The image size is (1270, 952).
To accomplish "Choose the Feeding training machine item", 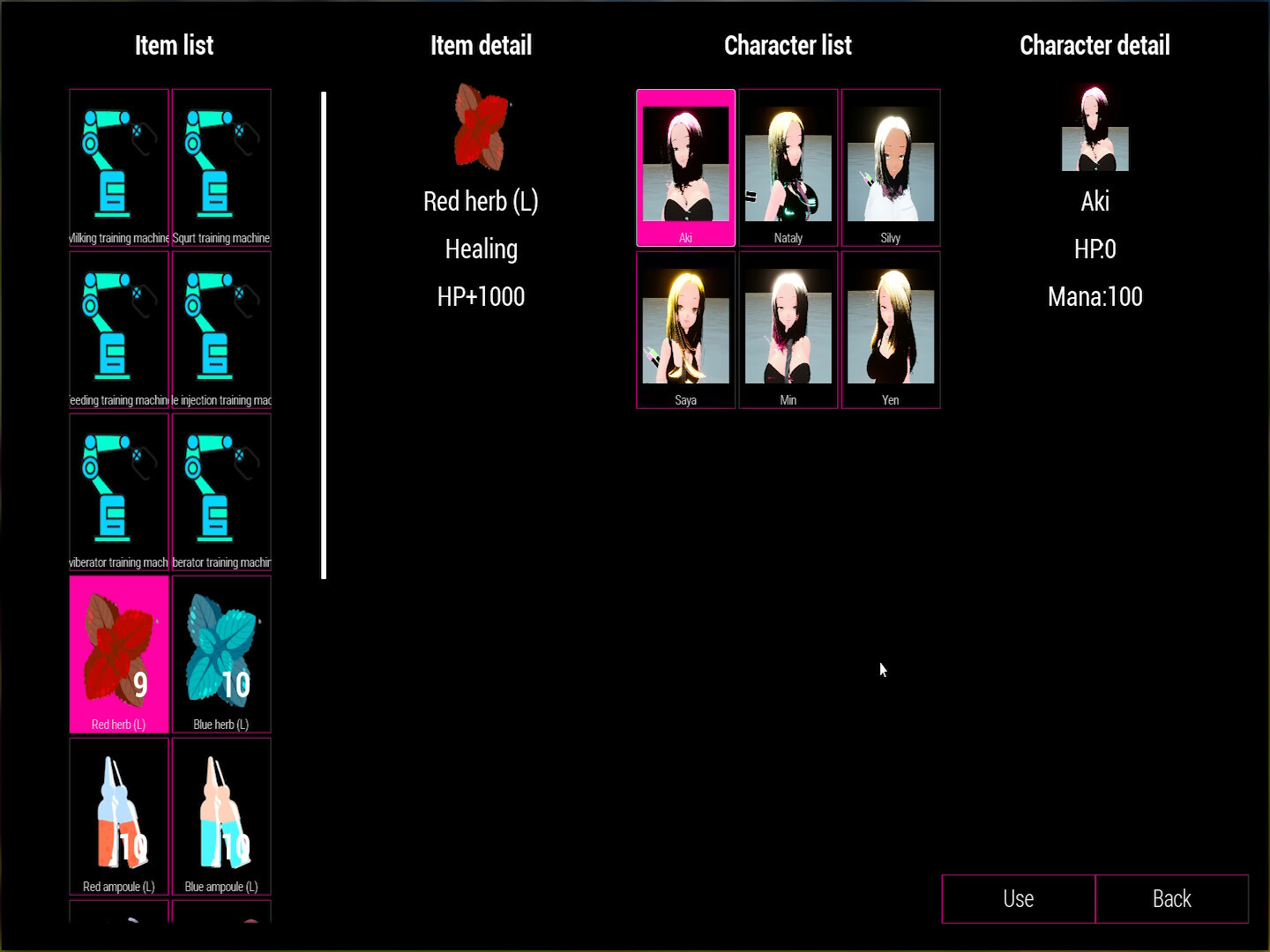I will click(x=119, y=330).
